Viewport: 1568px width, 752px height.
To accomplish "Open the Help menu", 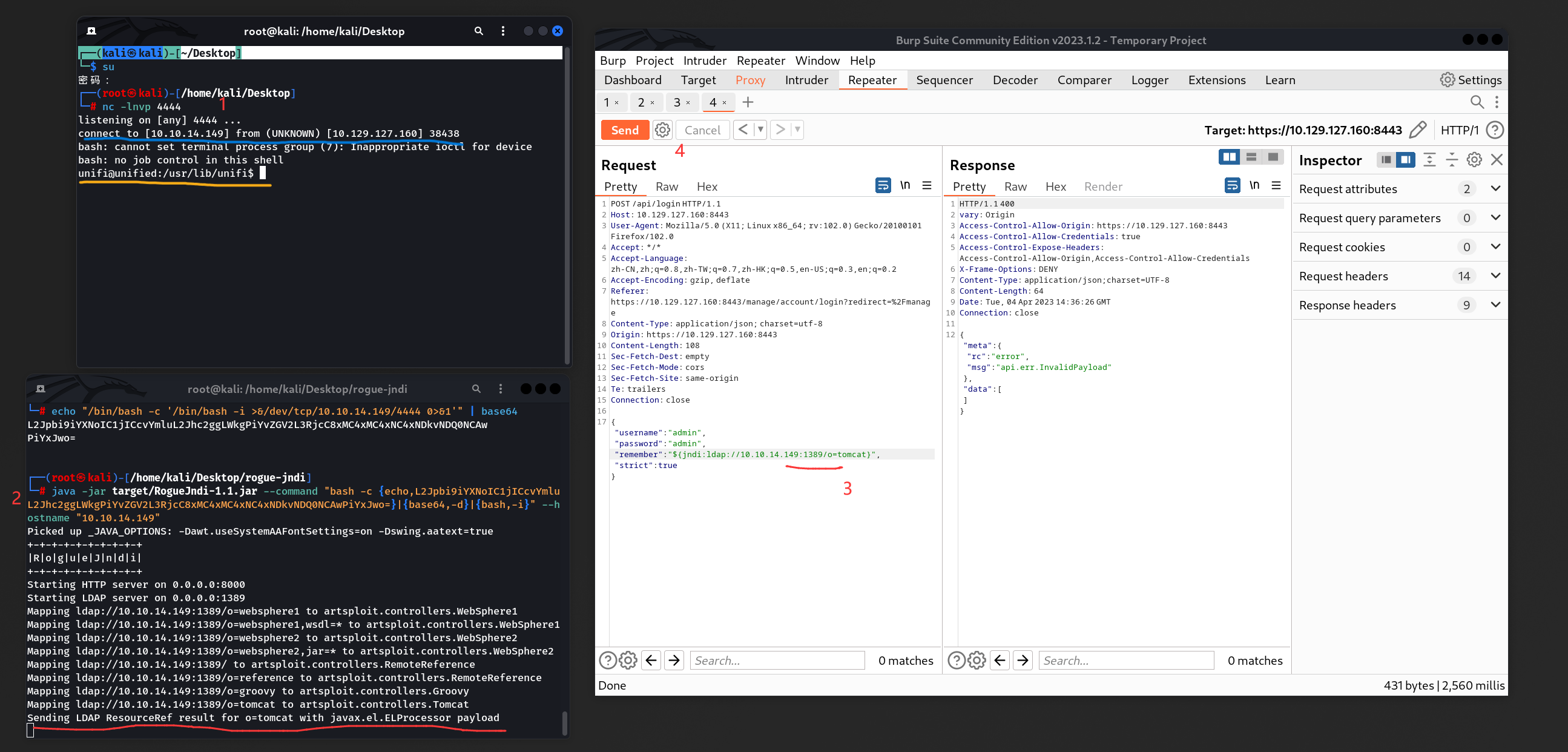I will pyautogui.click(x=862, y=61).
